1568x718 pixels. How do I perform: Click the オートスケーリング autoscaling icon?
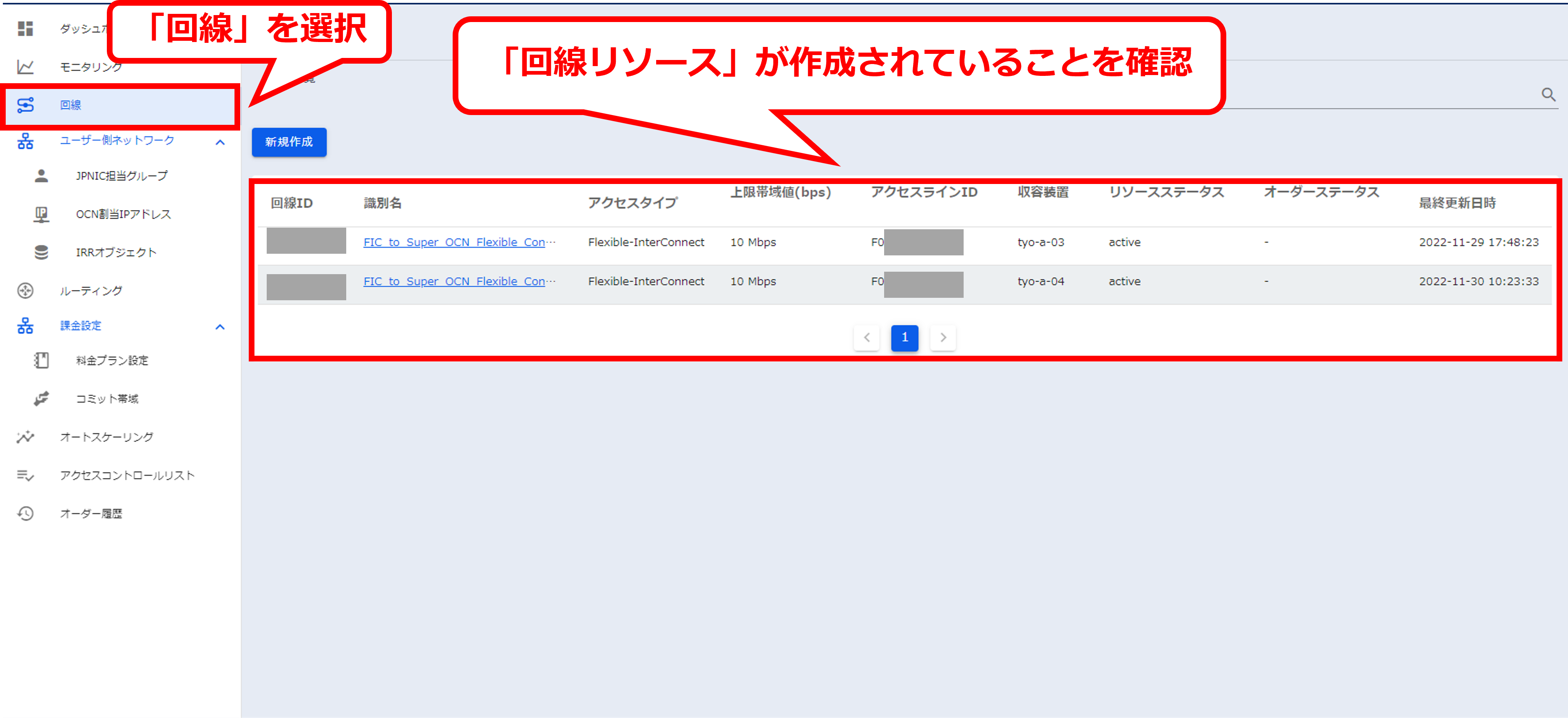click(x=25, y=437)
